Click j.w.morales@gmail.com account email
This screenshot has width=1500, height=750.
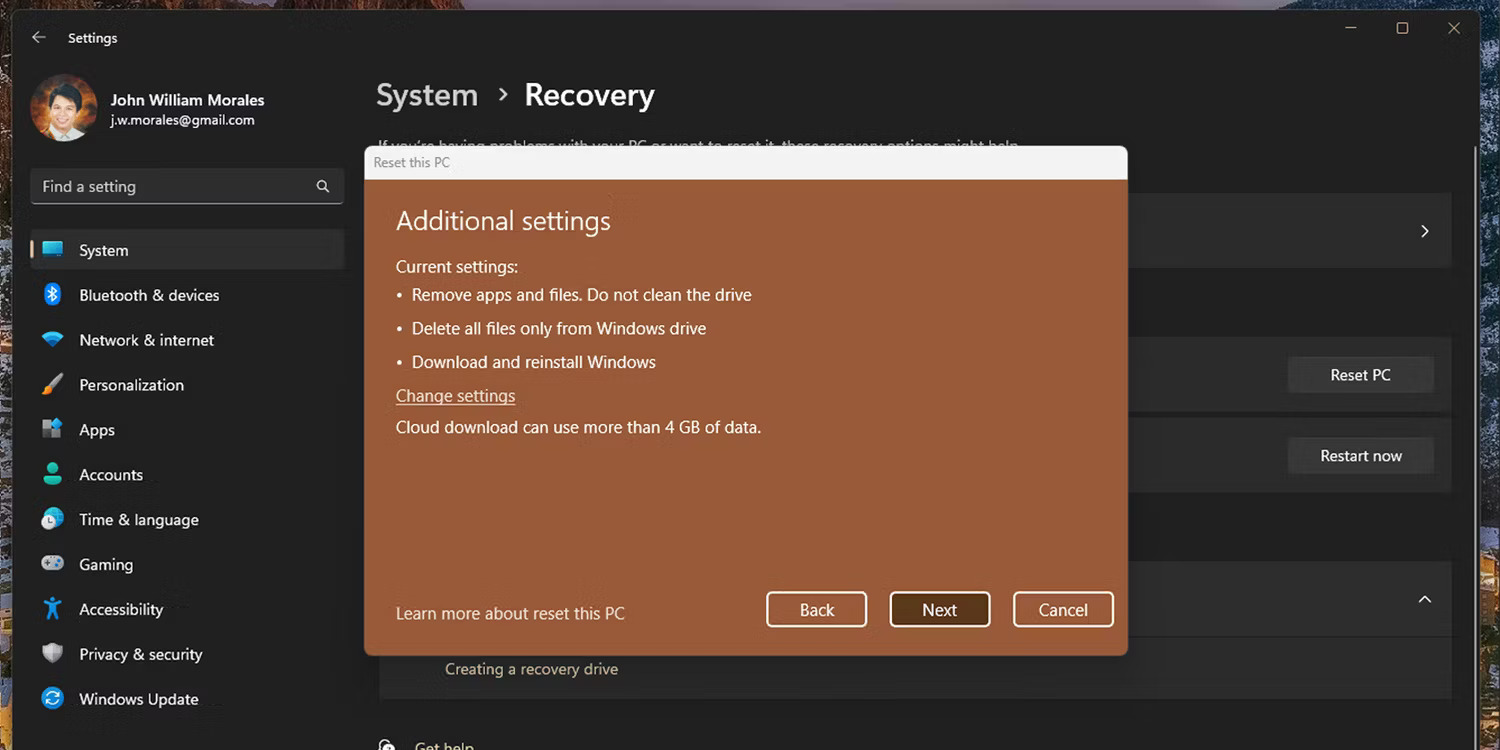[x=182, y=120]
